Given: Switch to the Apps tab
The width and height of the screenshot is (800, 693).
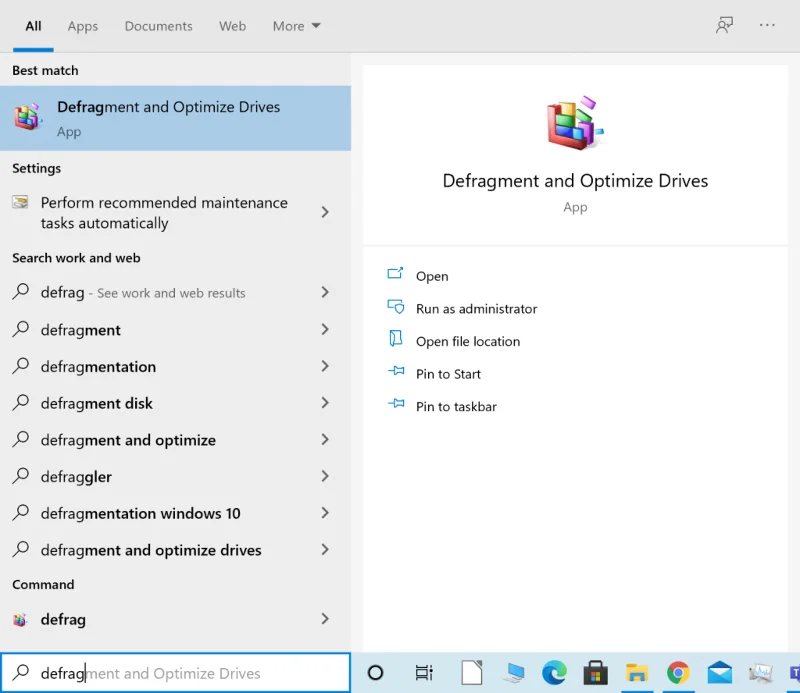Looking at the screenshot, I should pyautogui.click(x=83, y=26).
